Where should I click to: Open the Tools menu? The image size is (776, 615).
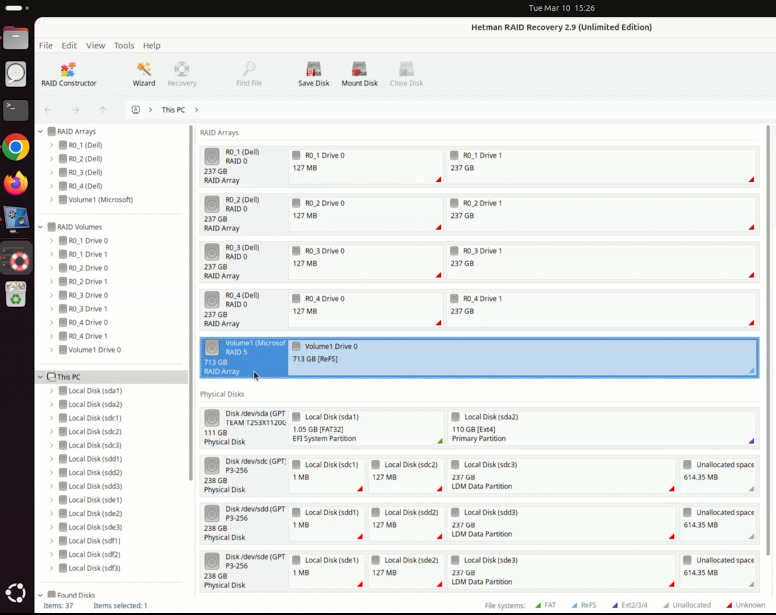click(124, 46)
